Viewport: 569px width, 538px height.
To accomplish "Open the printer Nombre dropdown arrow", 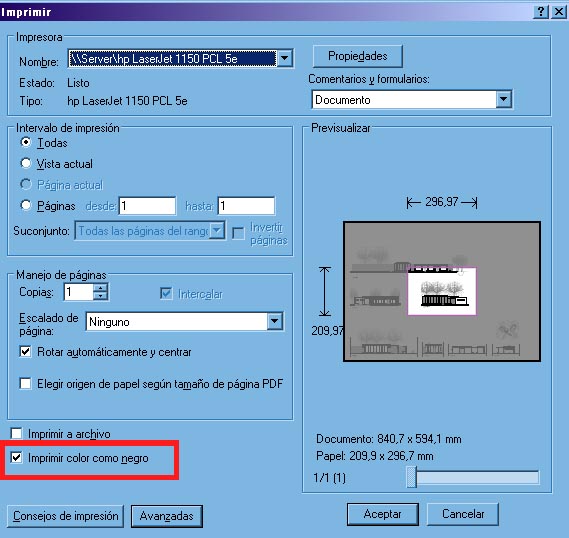I will (285, 58).
